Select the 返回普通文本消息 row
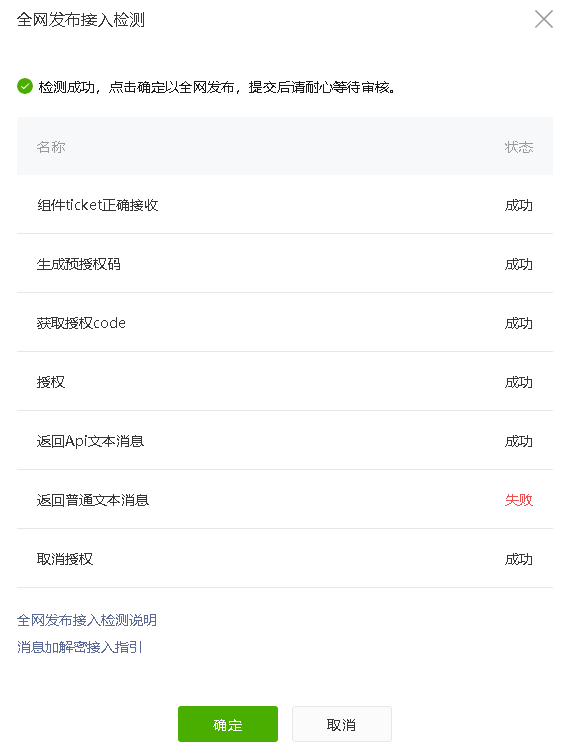The width and height of the screenshot is (570, 753). [x=285, y=500]
